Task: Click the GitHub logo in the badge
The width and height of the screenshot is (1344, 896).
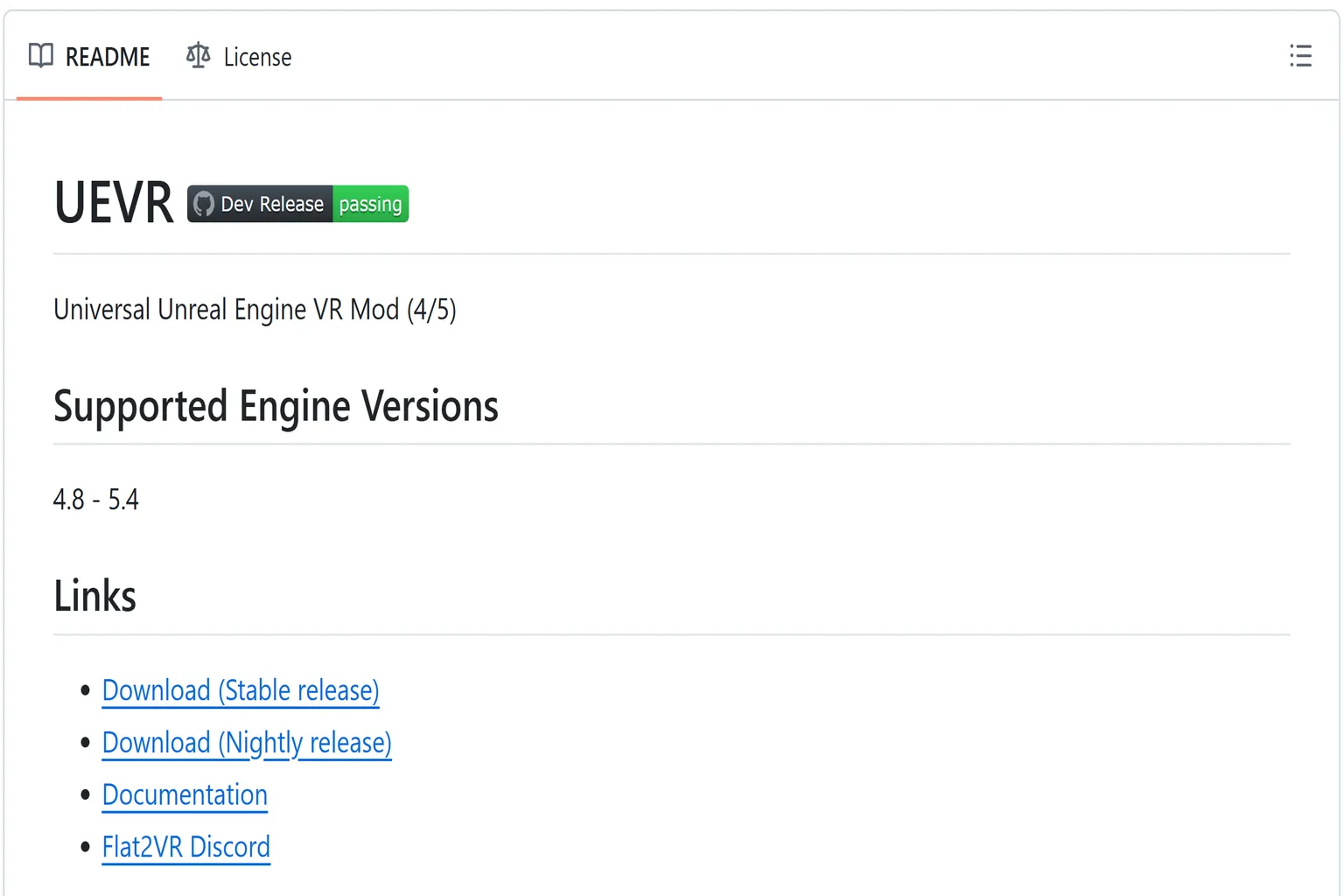Action: [204, 204]
